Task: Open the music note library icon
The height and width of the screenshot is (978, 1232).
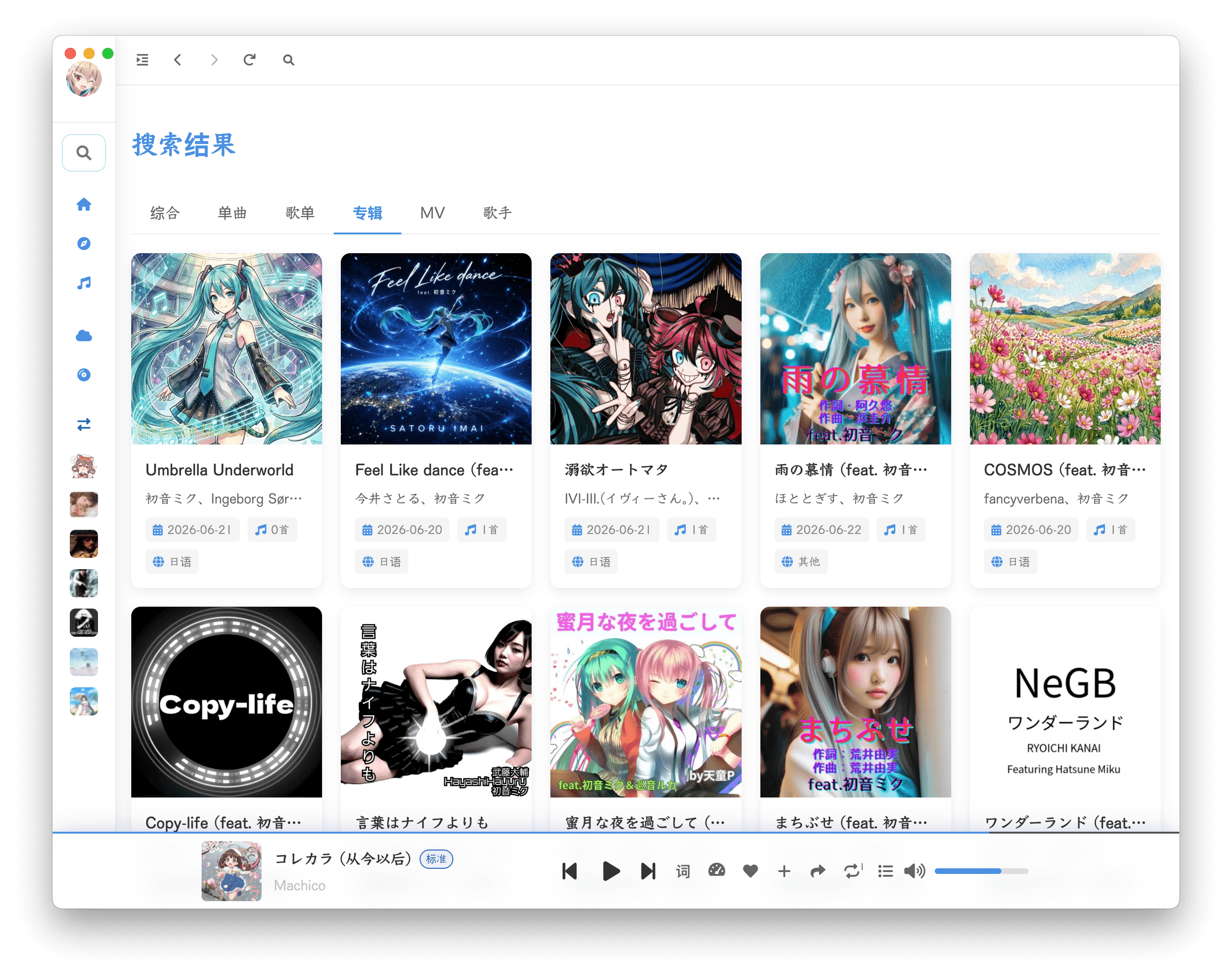Action: coord(84,283)
